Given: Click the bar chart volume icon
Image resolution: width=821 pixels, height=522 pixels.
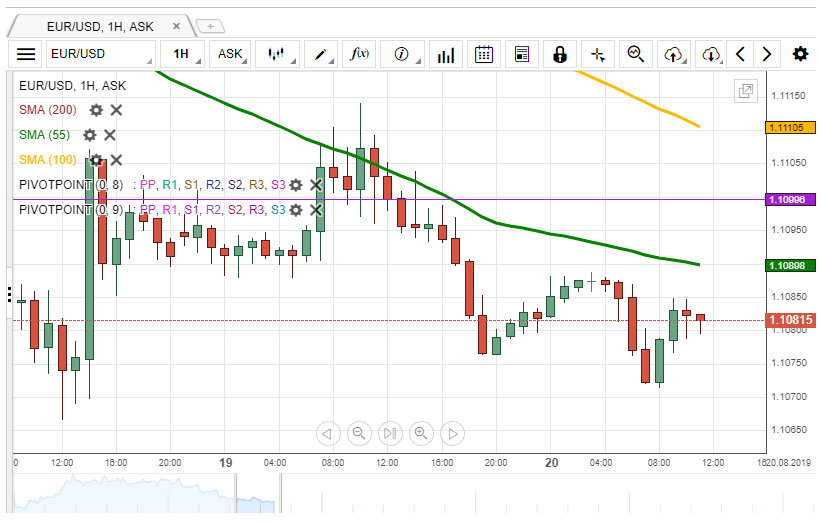Looking at the screenshot, I should click(x=444, y=54).
